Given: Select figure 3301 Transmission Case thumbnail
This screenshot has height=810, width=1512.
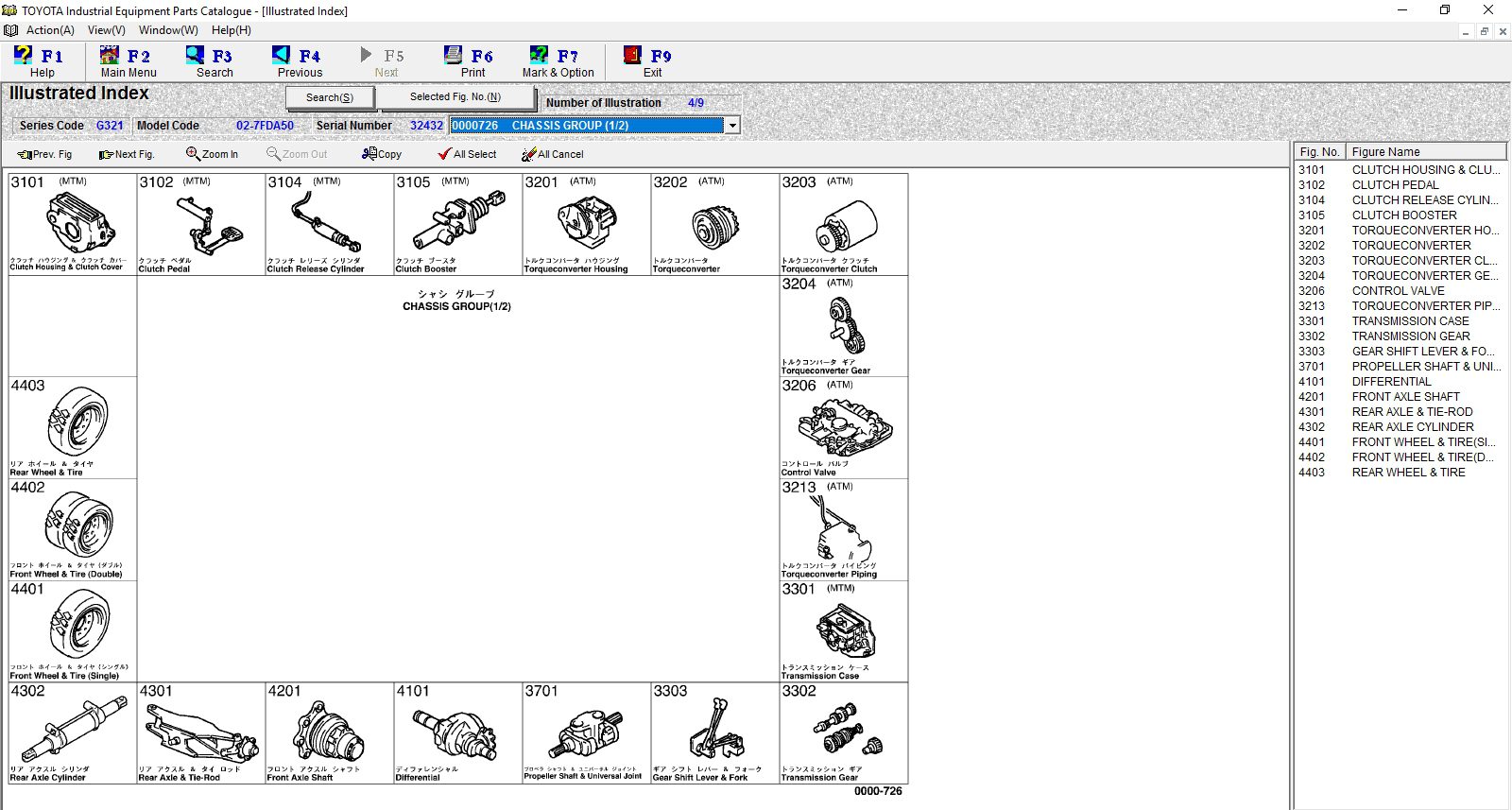Looking at the screenshot, I should click(x=844, y=631).
